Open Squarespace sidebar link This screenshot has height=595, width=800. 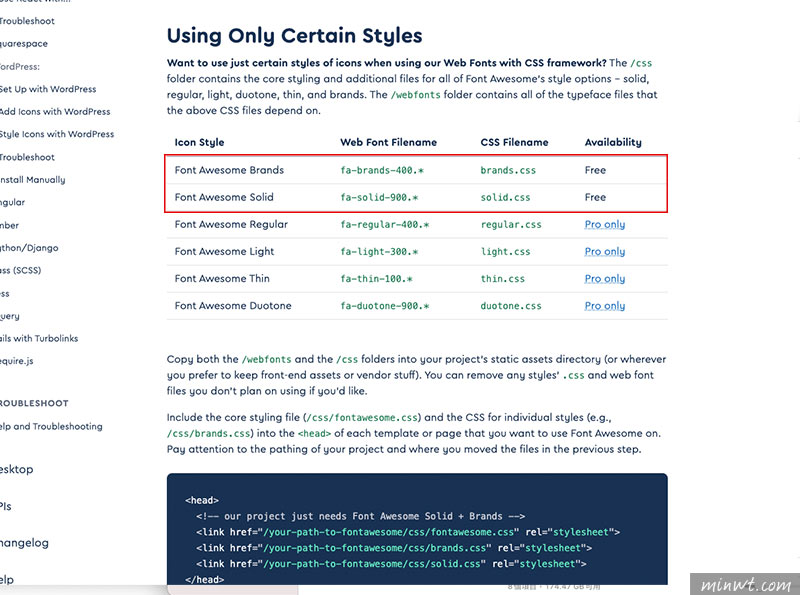click(23, 43)
